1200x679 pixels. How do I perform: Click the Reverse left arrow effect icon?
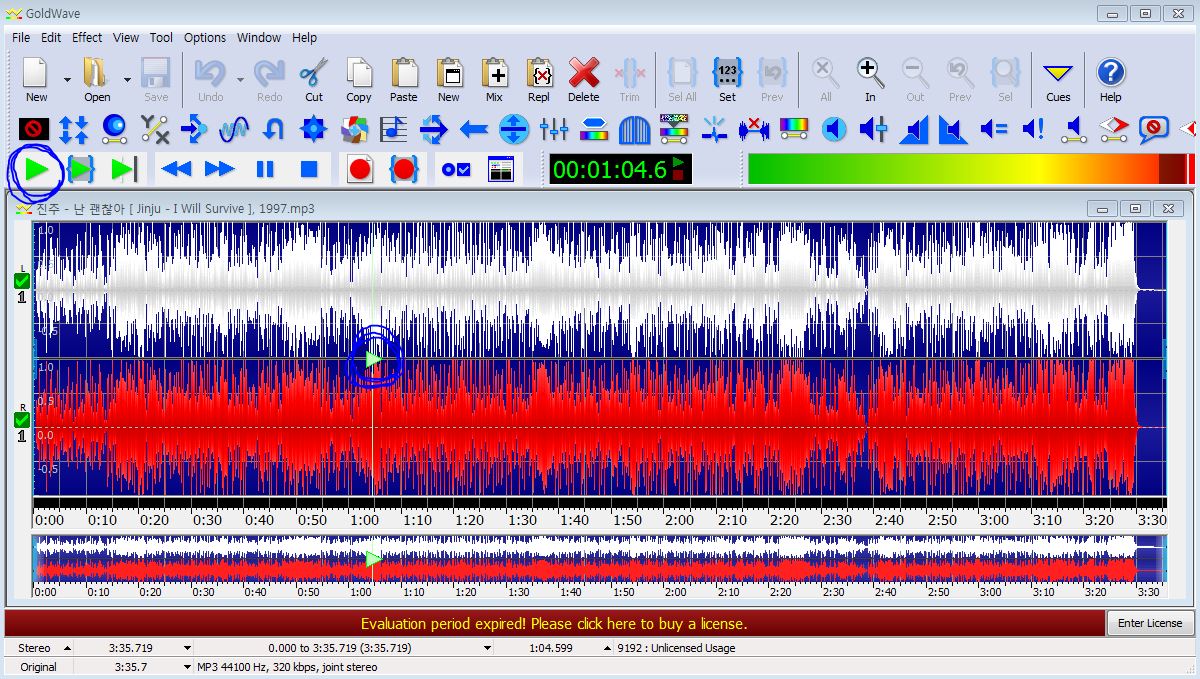[x=474, y=129]
